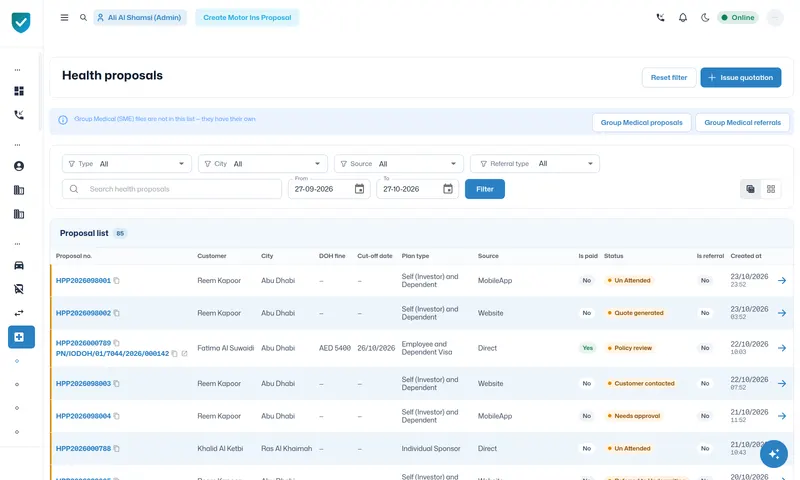
Task: Open the calls icon in sidebar
Action: coord(19,115)
